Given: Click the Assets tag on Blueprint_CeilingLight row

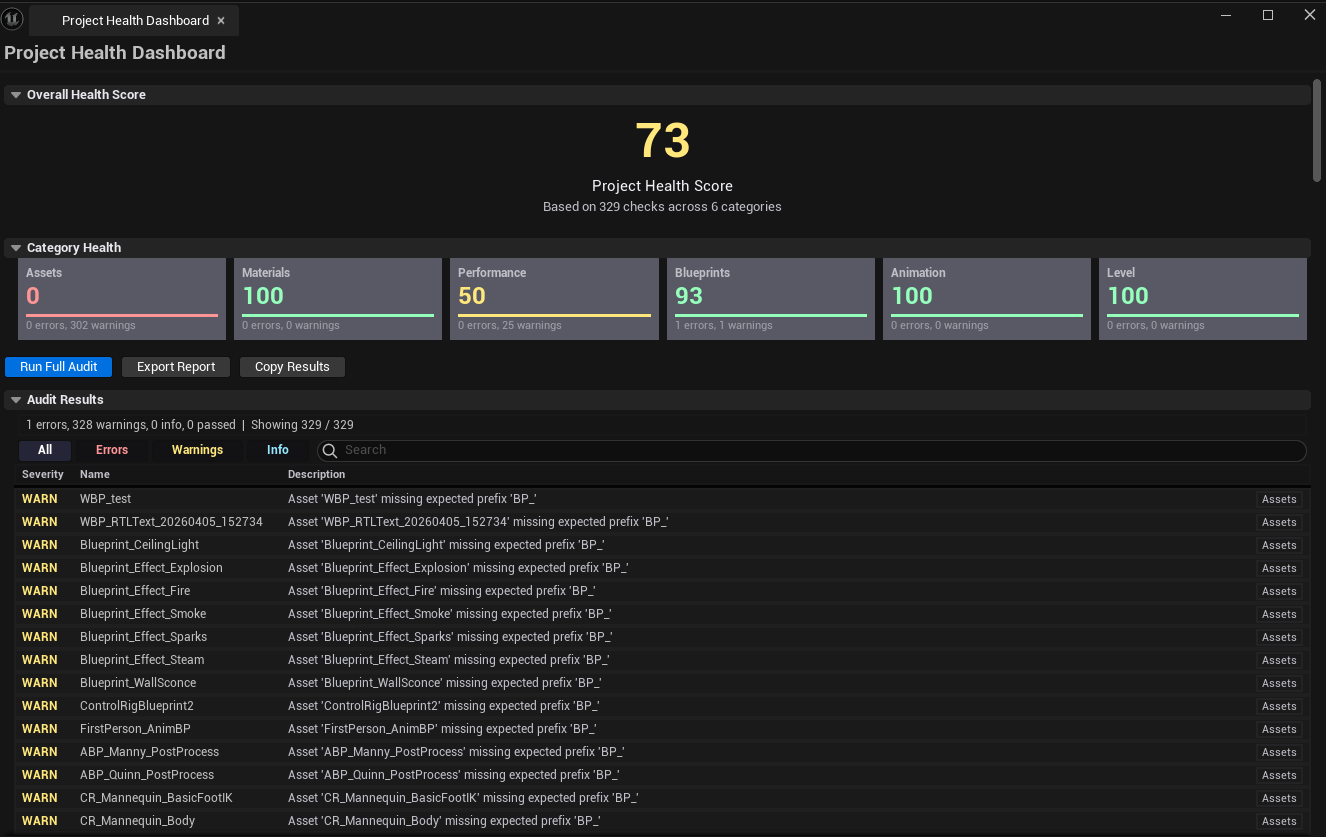Looking at the screenshot, I should [x=1279, y=545].
